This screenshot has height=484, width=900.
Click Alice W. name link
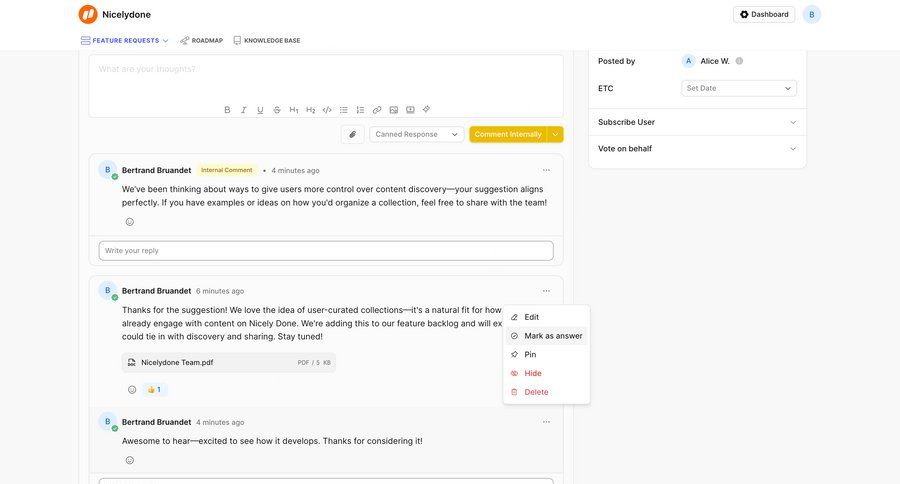click(x=715, y=61)
